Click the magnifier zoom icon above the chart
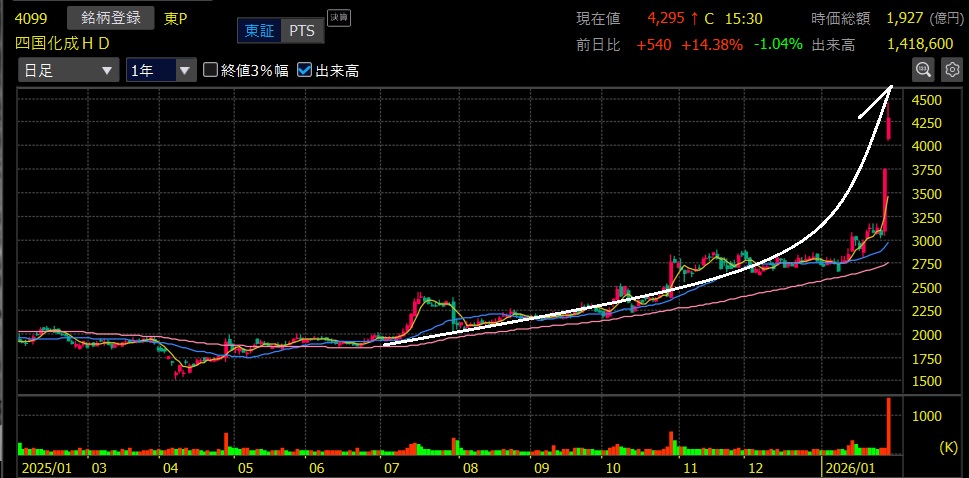Image resolution: width=969 pixels, height=478 pixels. coord(923,70)
